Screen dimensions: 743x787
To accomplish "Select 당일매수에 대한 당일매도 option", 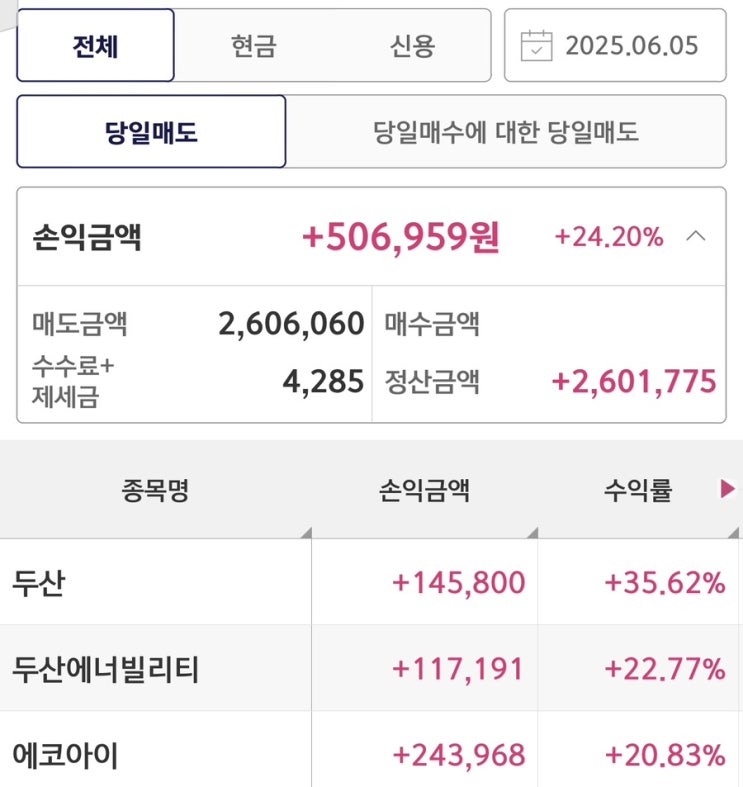I will 505,132.
